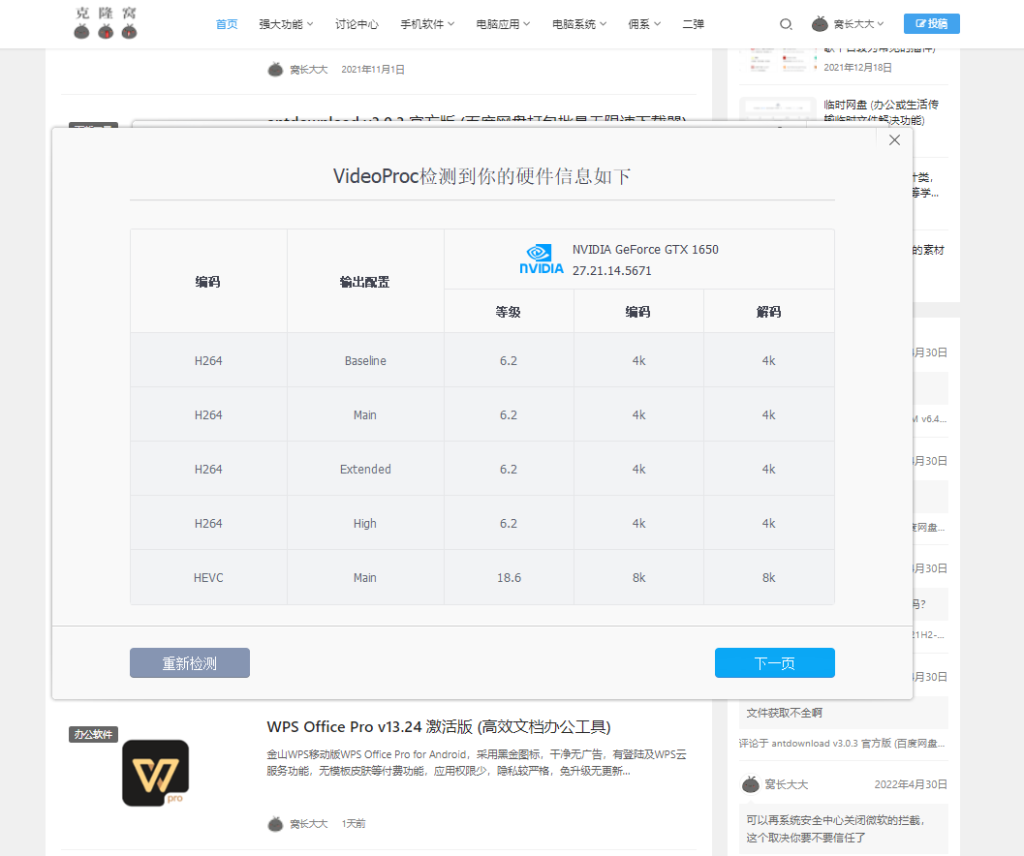
Task: Expand the 强大功能 menu
Action: tap(286, 24)
